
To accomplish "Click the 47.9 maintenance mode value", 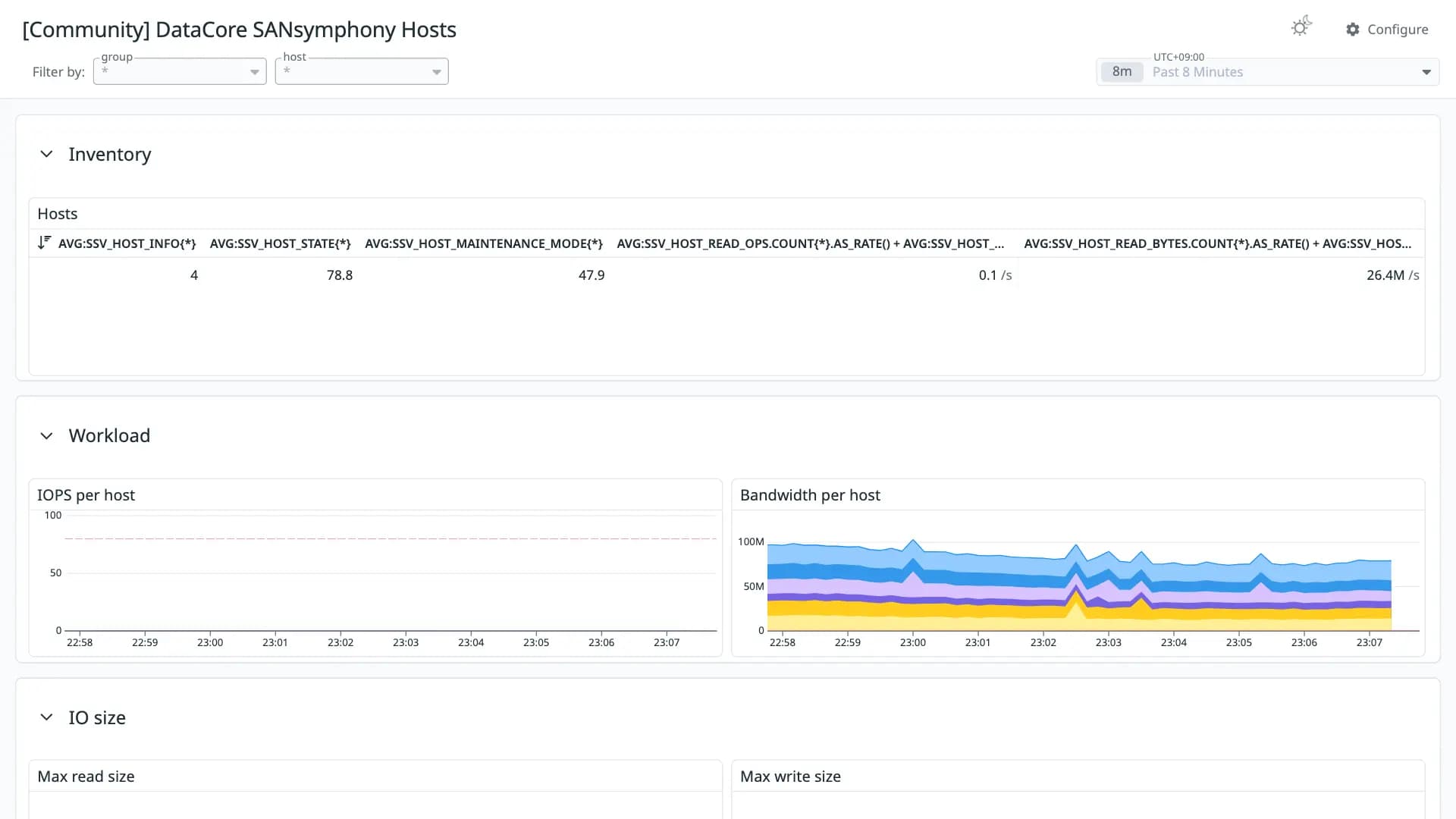I will tap(591, 275).
